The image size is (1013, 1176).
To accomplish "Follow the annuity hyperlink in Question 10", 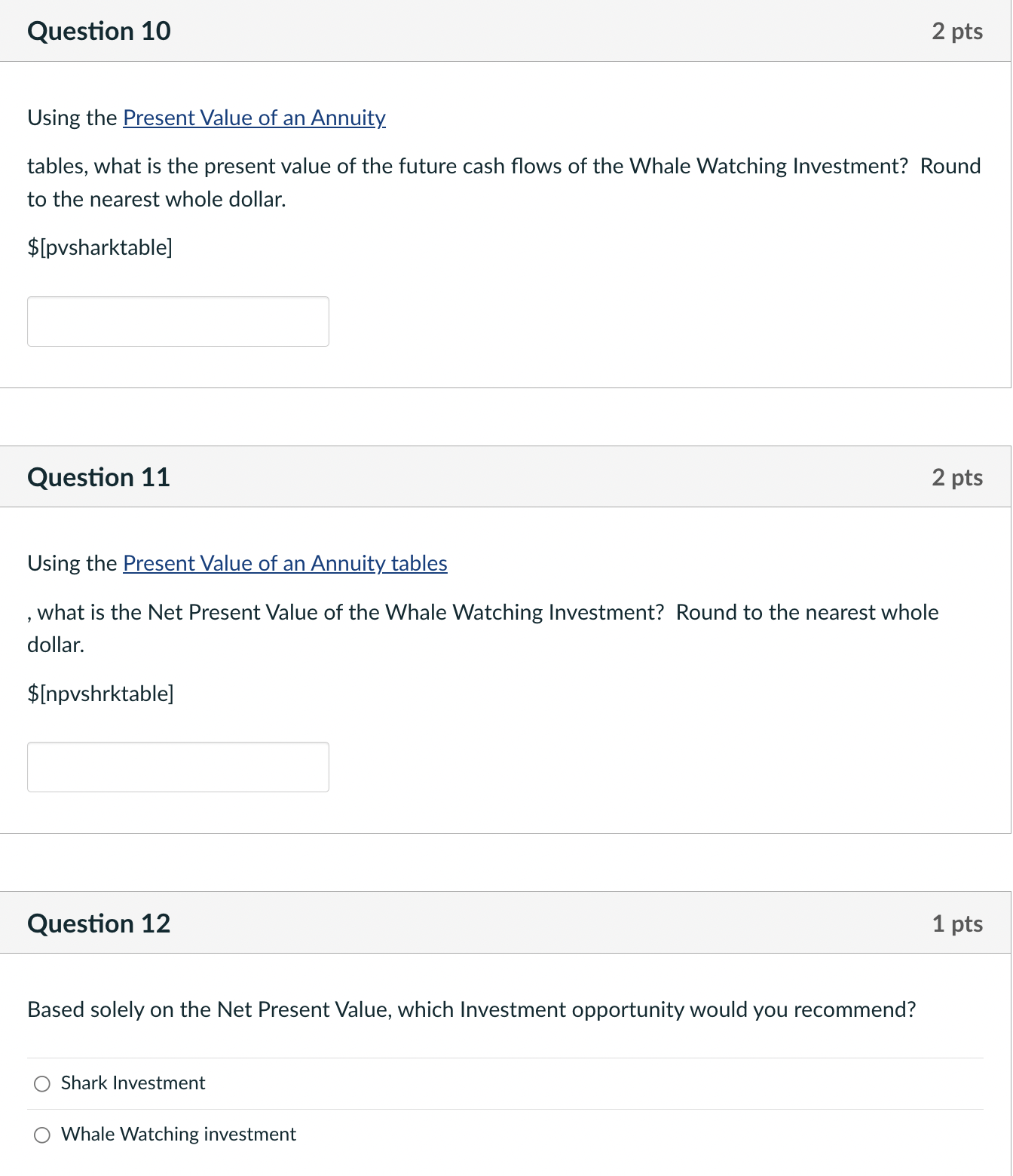I will (253, 118).
